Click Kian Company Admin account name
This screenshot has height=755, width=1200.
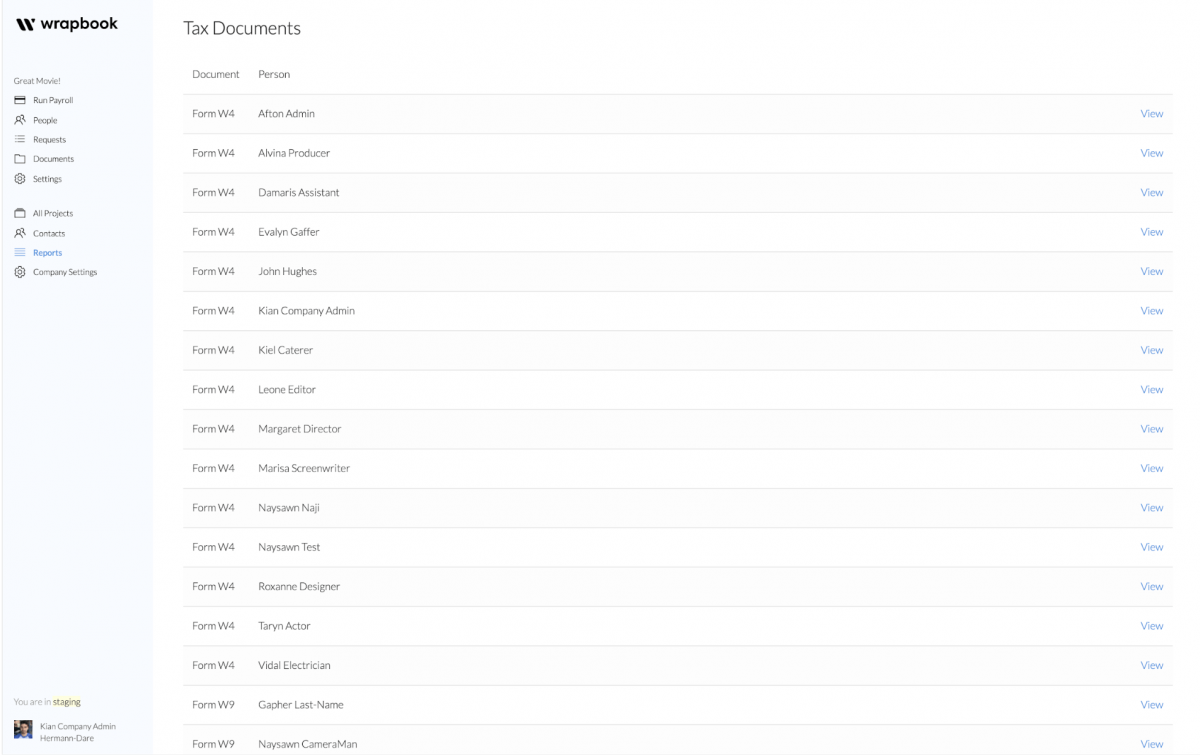tap(78, 726)
